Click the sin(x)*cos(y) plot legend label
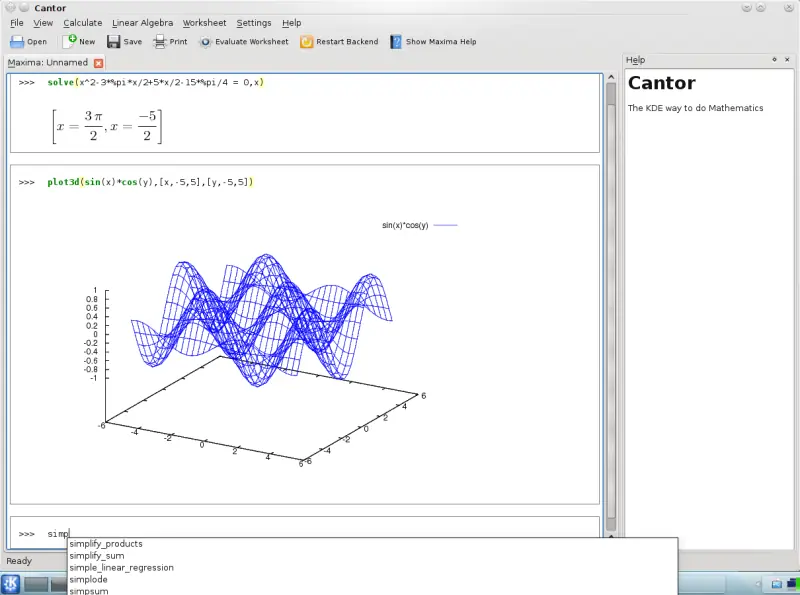This screenshot has width=800, height=595. click(405, 225)
